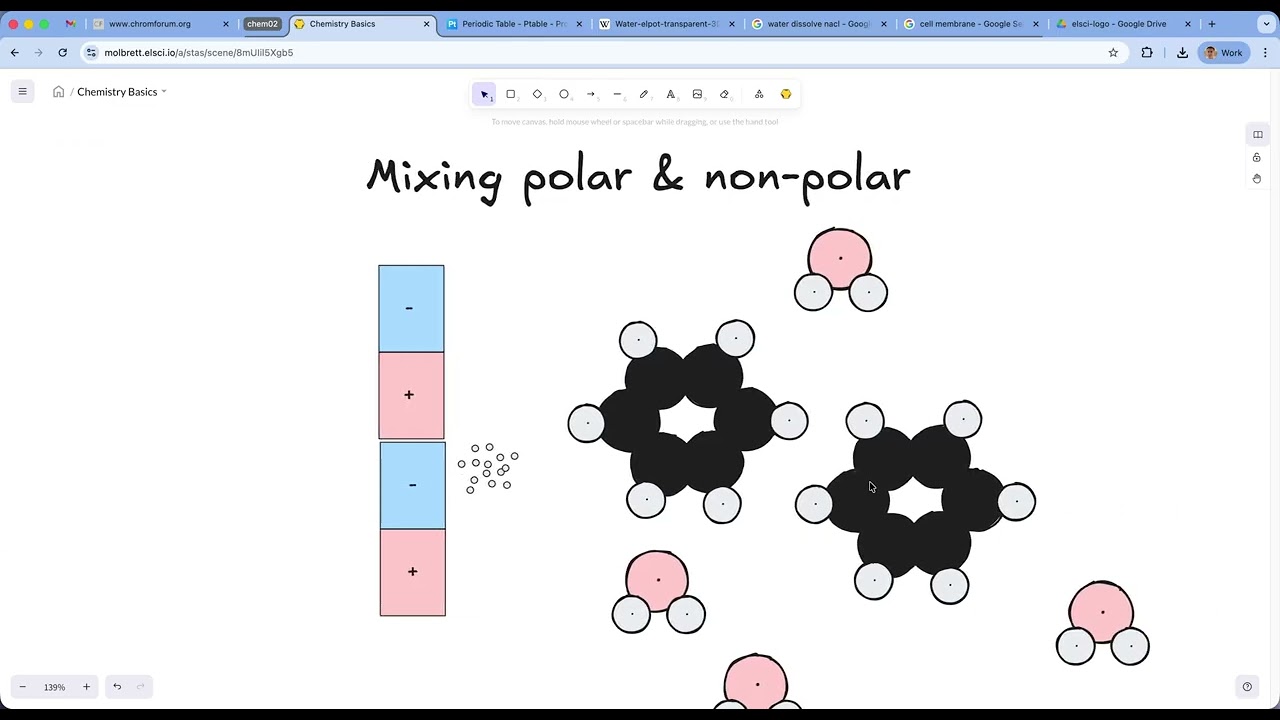
Task: Open the browser downloads icon
Action: pyautogui.click(x=1182, y=53)
